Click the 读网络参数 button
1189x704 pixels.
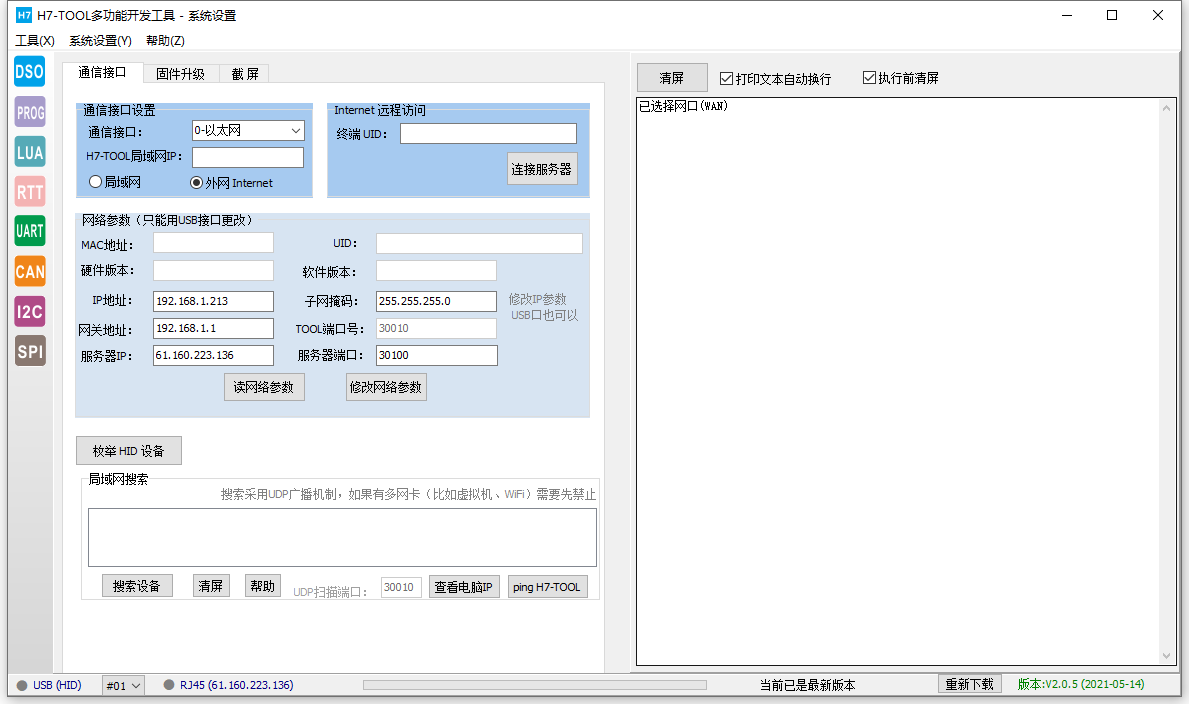[264, 387]
